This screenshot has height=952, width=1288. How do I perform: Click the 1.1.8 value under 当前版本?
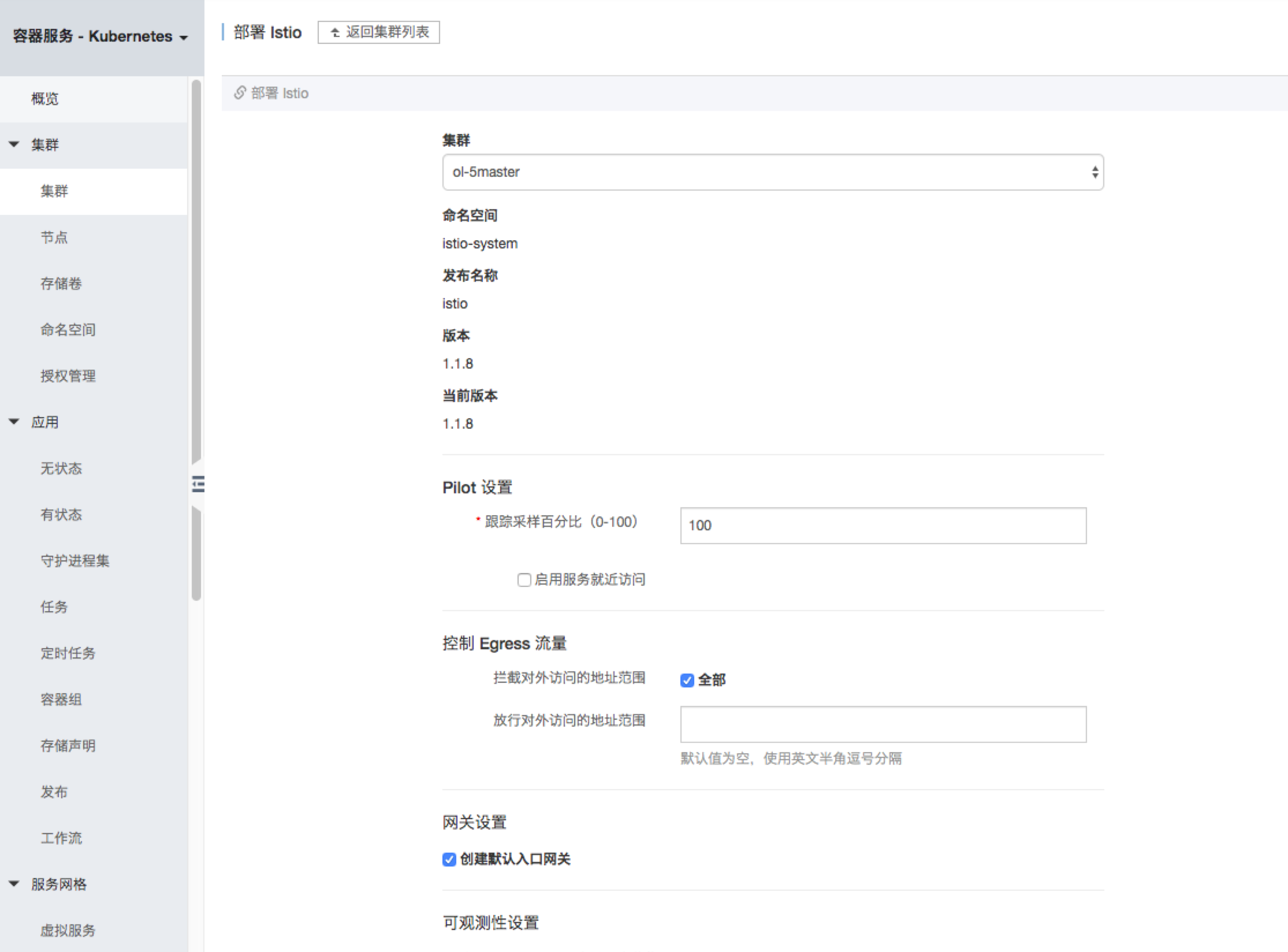click(457, 424)
